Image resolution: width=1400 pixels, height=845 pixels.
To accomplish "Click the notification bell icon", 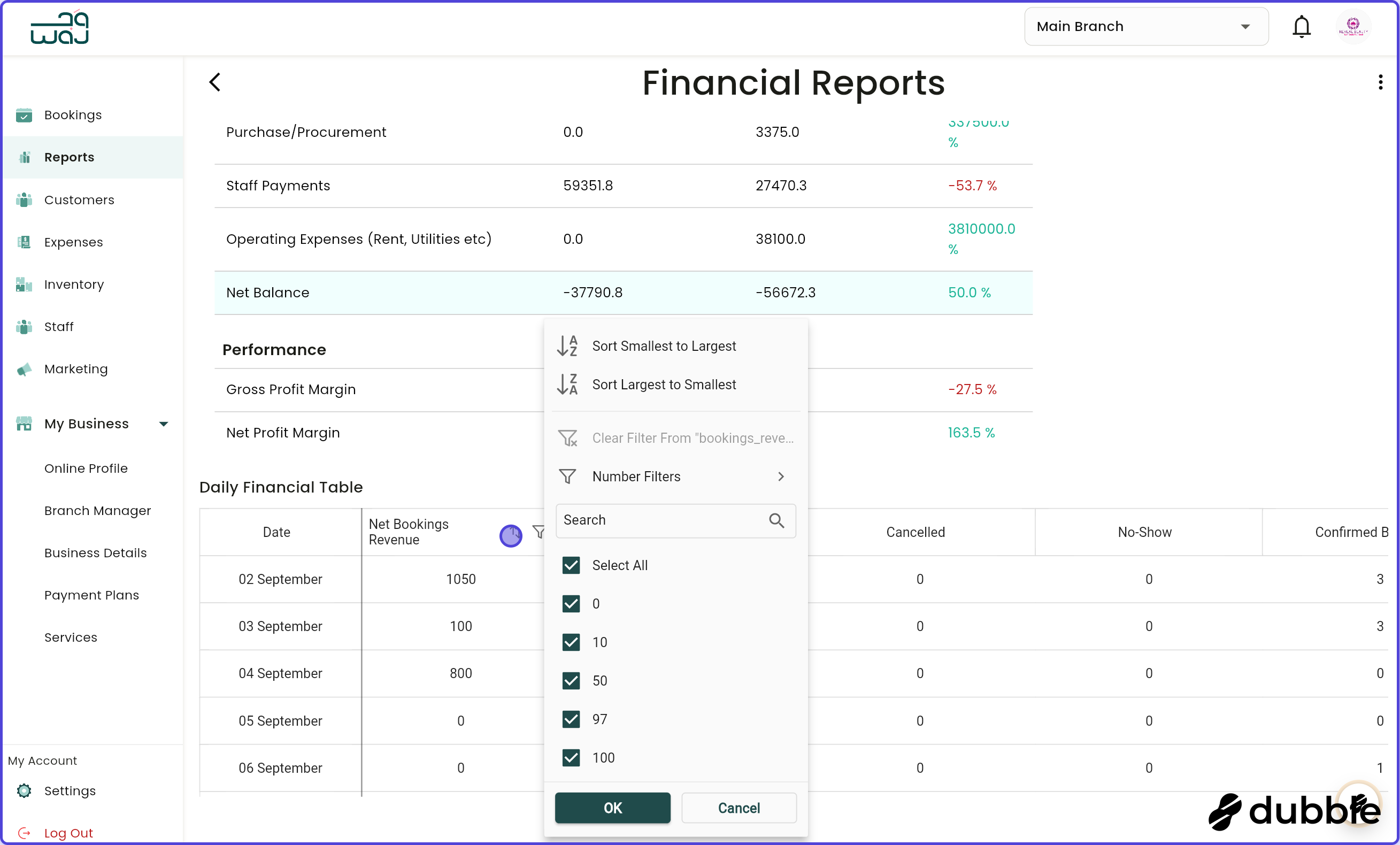I will 1301,26.
